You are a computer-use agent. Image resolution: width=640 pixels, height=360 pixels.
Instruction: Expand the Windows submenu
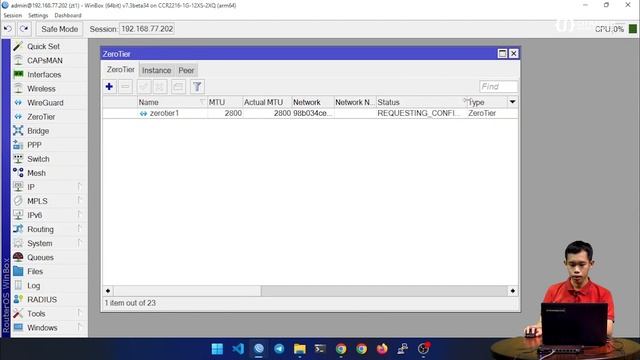tap(80, 328)
